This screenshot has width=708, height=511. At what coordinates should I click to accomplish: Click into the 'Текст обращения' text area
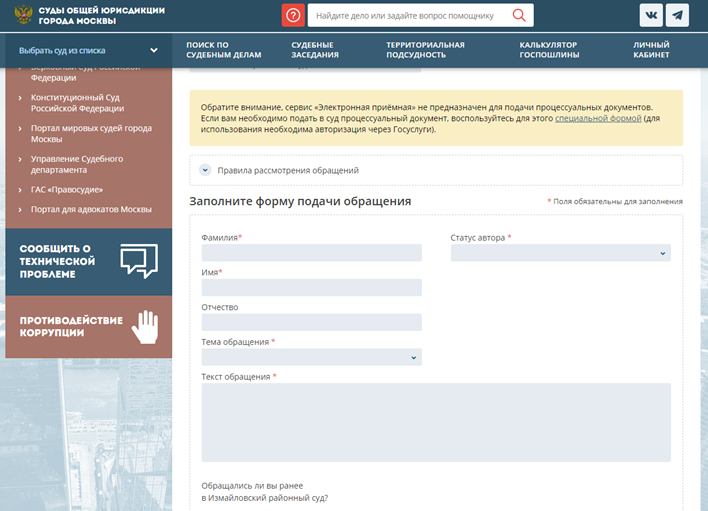coord(436,423)
